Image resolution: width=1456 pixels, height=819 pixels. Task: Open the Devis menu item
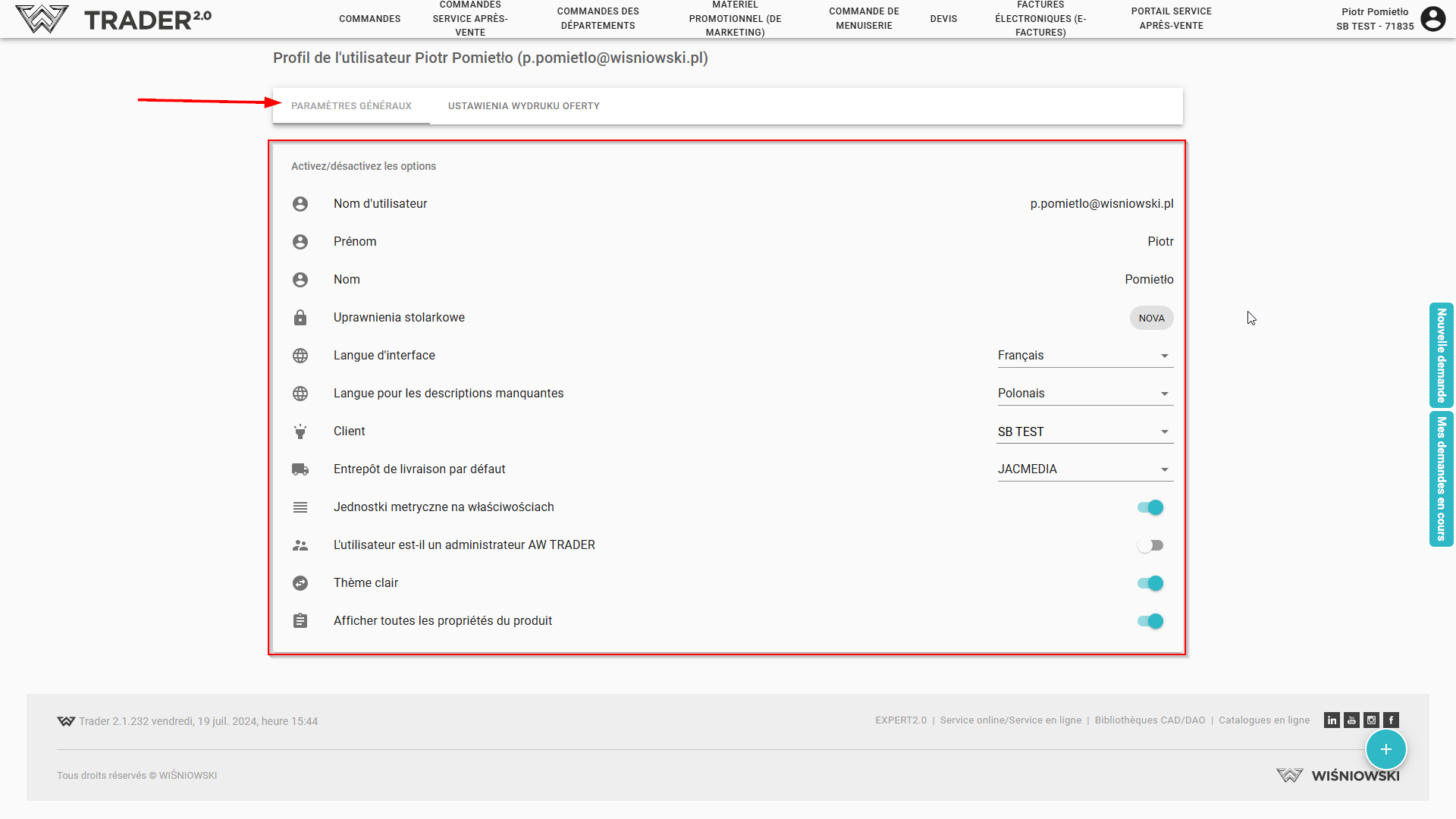[943, 19]
